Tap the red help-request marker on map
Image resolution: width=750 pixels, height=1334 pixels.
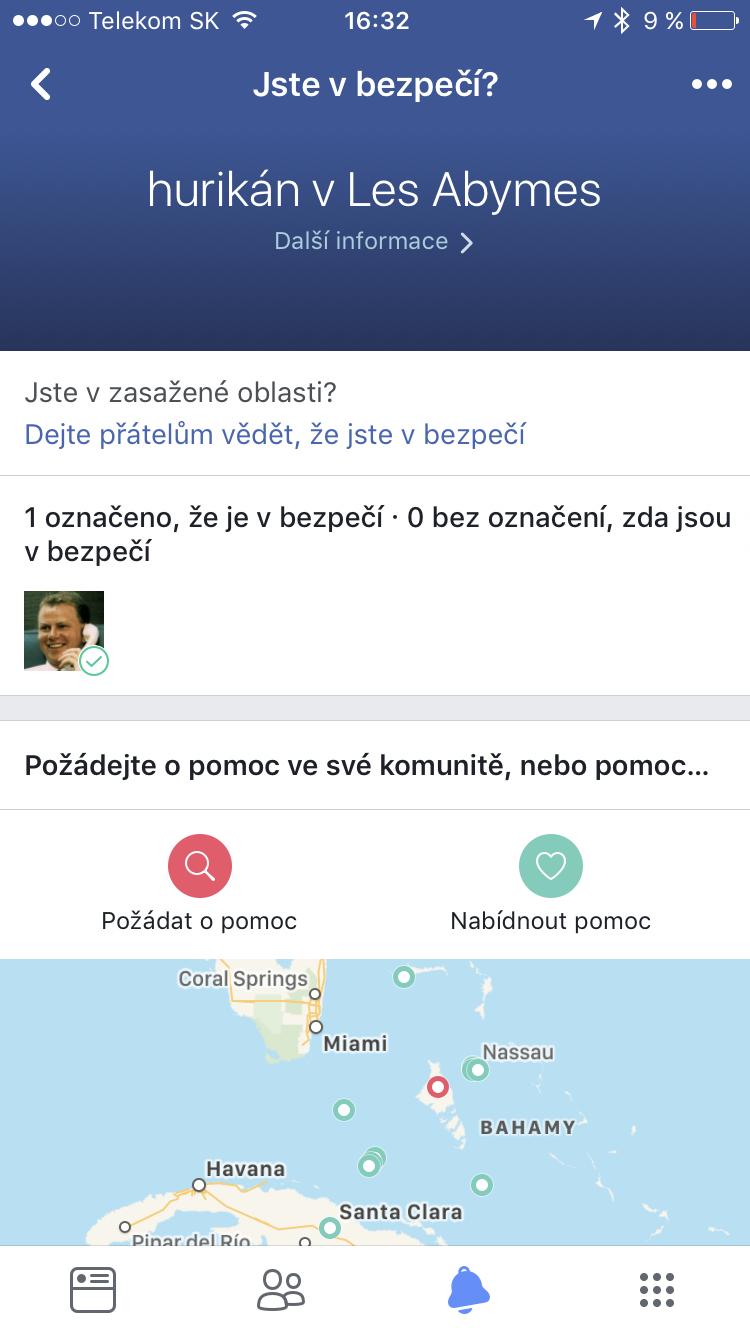437,1087
